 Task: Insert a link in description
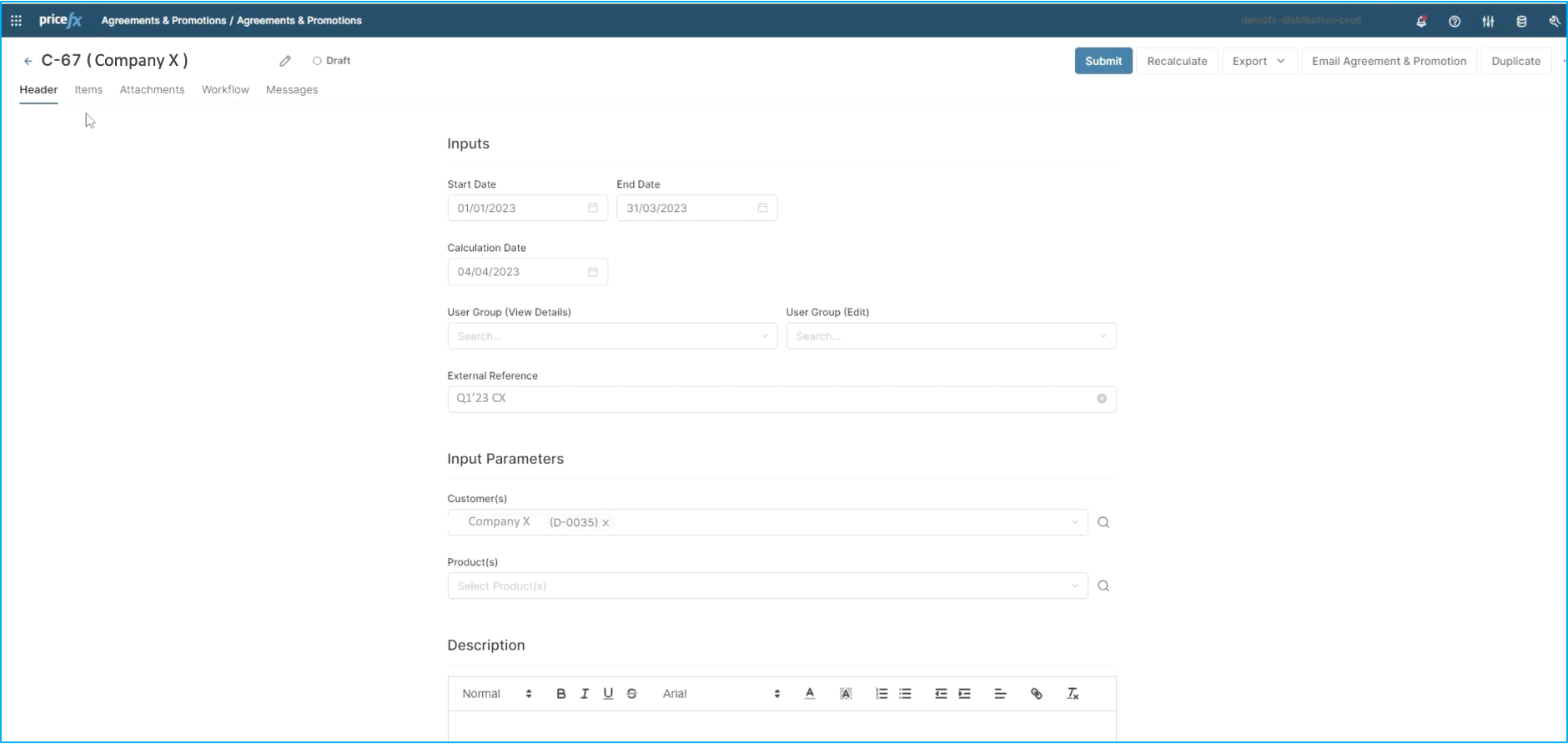tap(1037, 694)
